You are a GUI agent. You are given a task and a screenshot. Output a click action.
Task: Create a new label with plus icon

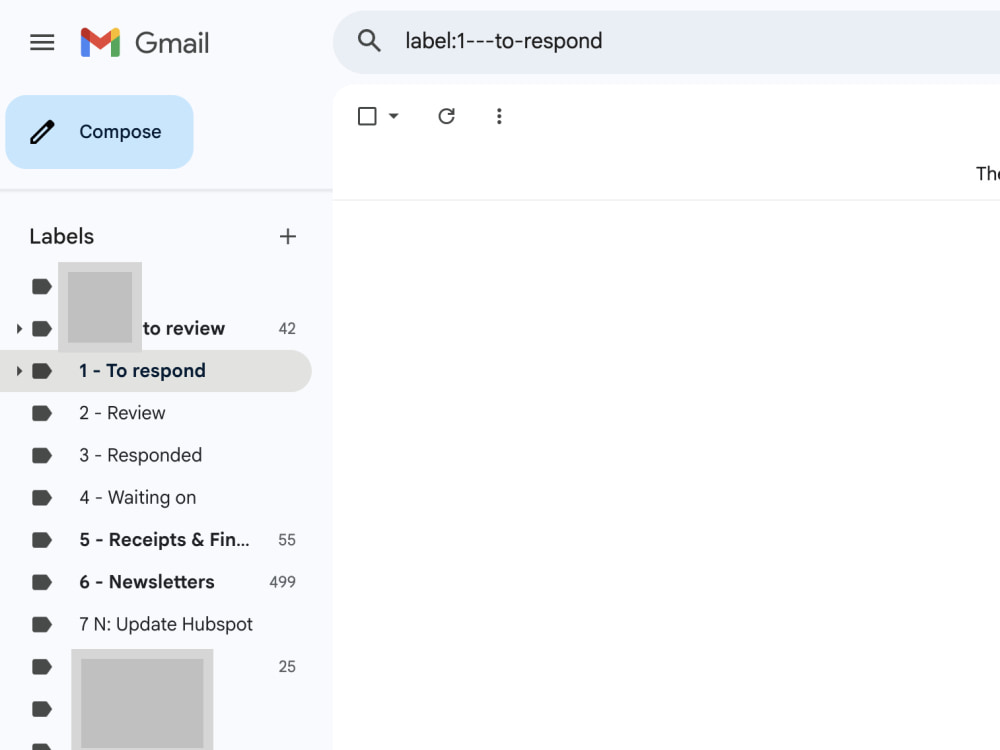288,237
